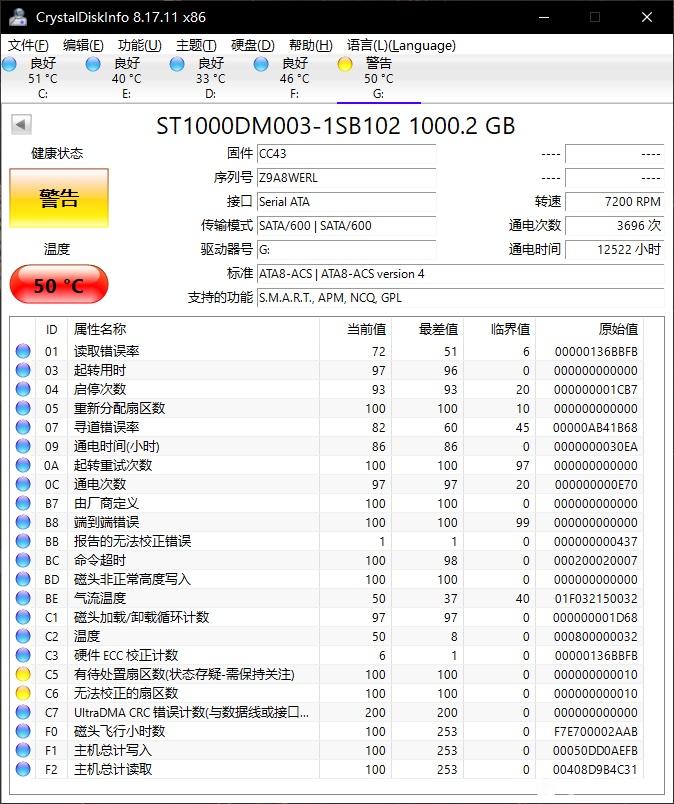Select the row 硬件 ECC 校正计数
674x804 pixels.
click(x=327, y=655)
